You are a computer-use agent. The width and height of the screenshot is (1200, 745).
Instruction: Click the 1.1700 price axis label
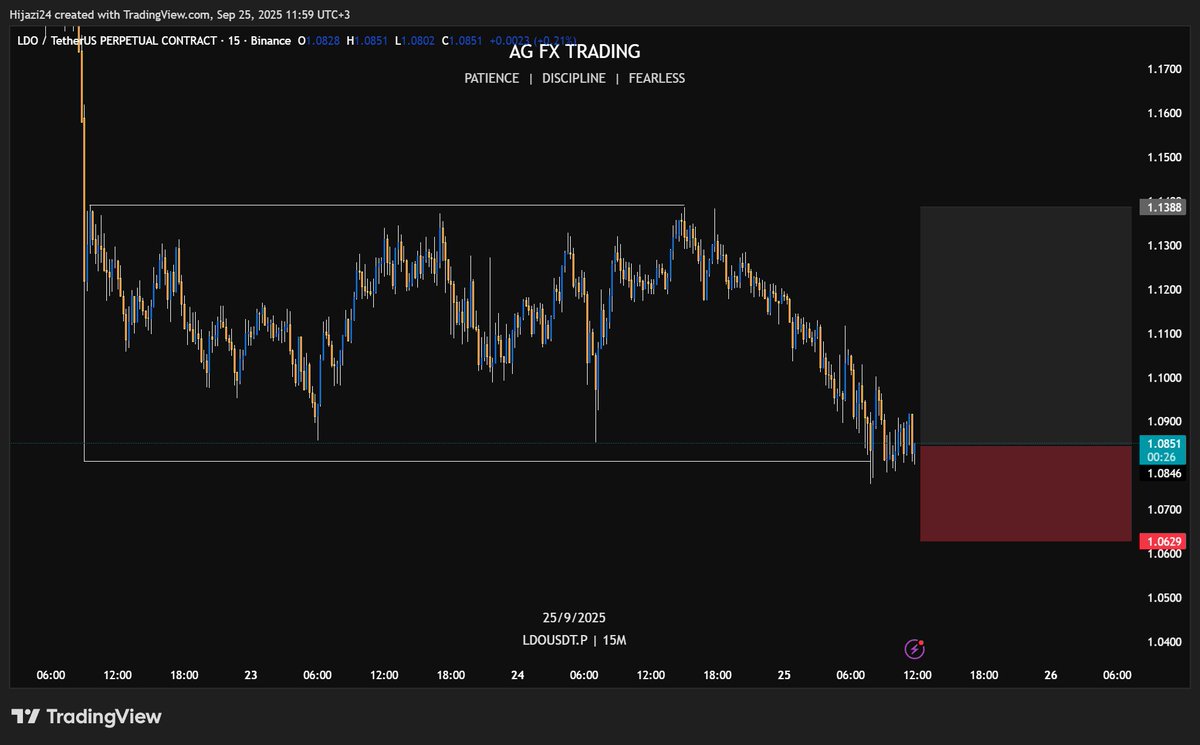pos(1164,69)
